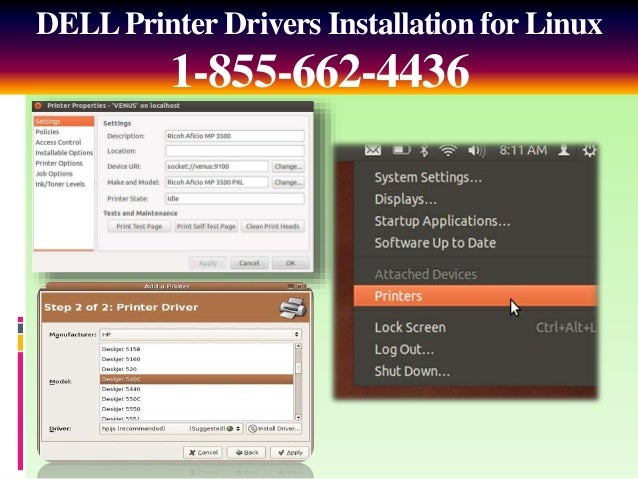
Task: Select Software Up to Date
Action: point(435,243)
